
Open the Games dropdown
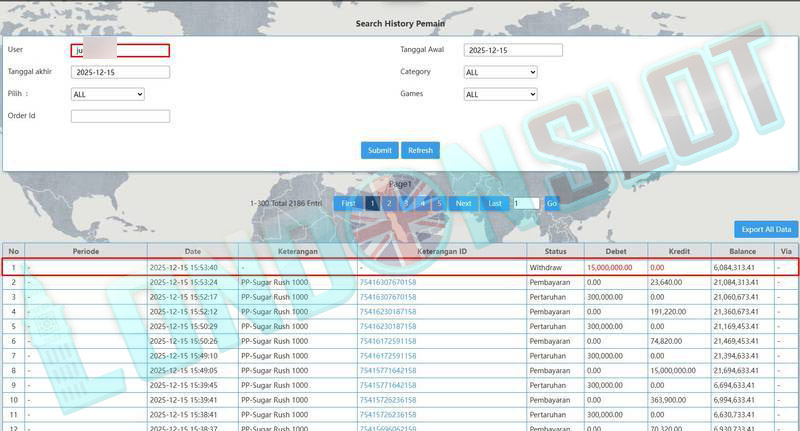[501, 94]
